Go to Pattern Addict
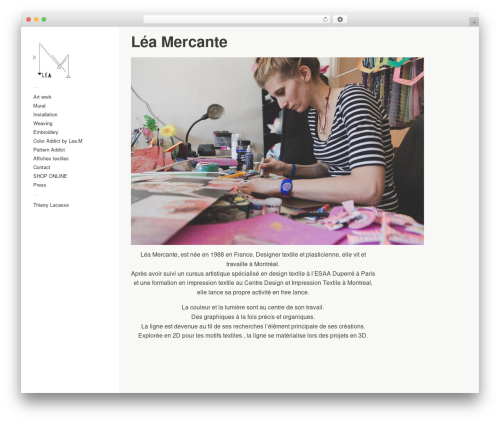The width and height of the screenshot is (500, 423). coord(49,150)
